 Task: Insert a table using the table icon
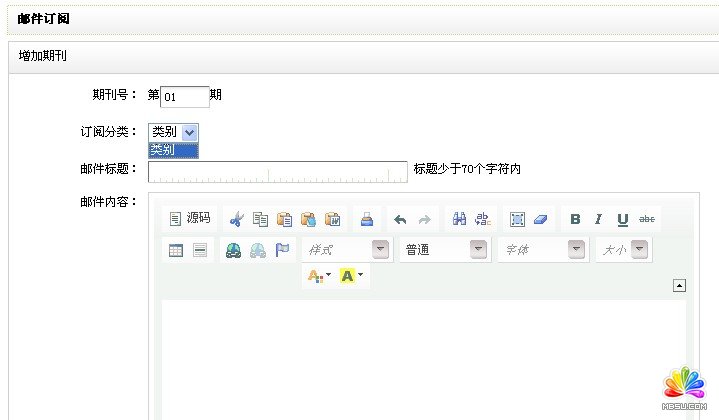pos(176,250)
